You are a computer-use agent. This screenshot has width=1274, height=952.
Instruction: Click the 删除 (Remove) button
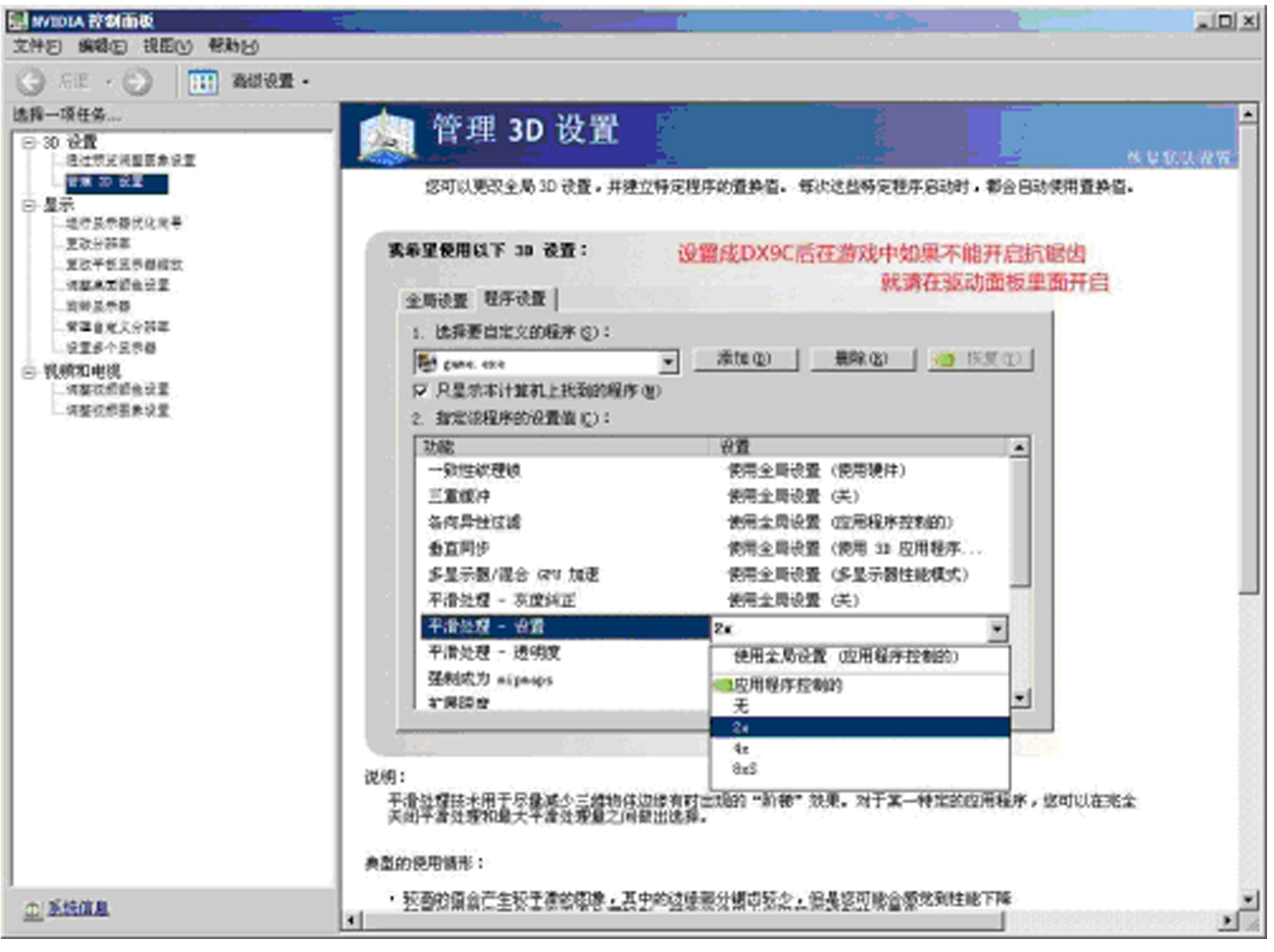pos(862,359)
